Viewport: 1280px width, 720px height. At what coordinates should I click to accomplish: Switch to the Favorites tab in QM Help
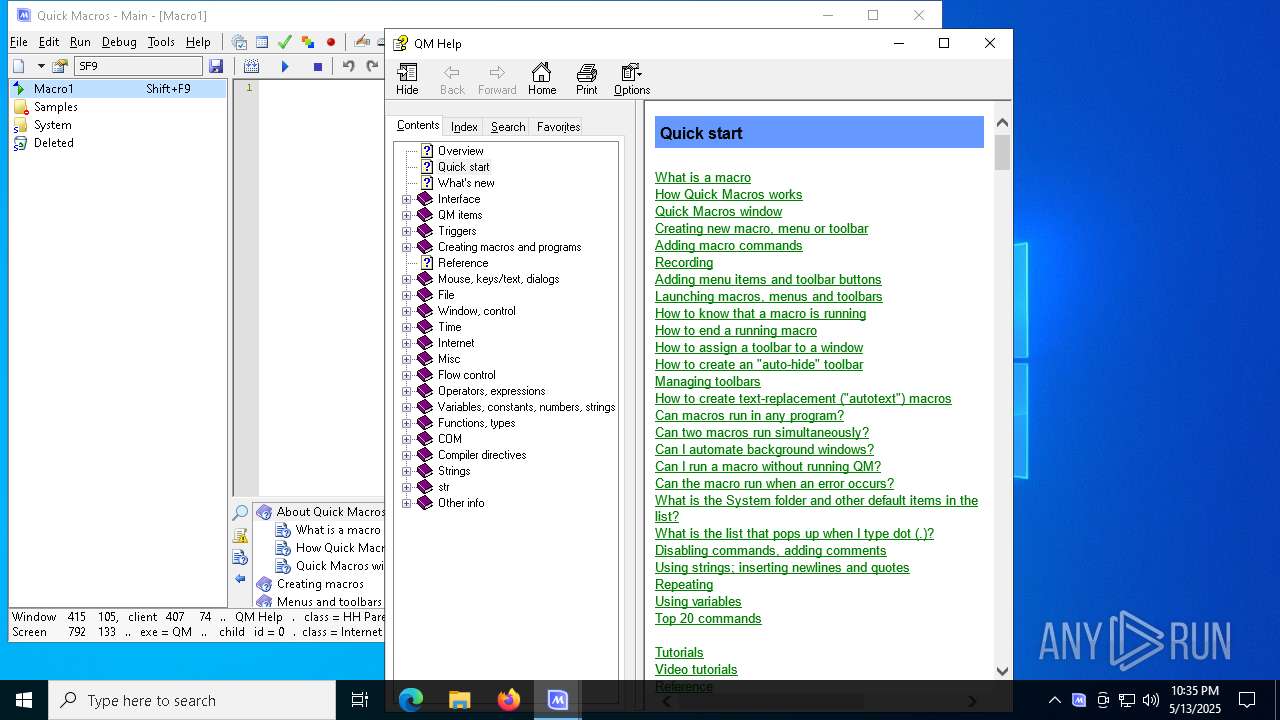[x=558, y=127]
